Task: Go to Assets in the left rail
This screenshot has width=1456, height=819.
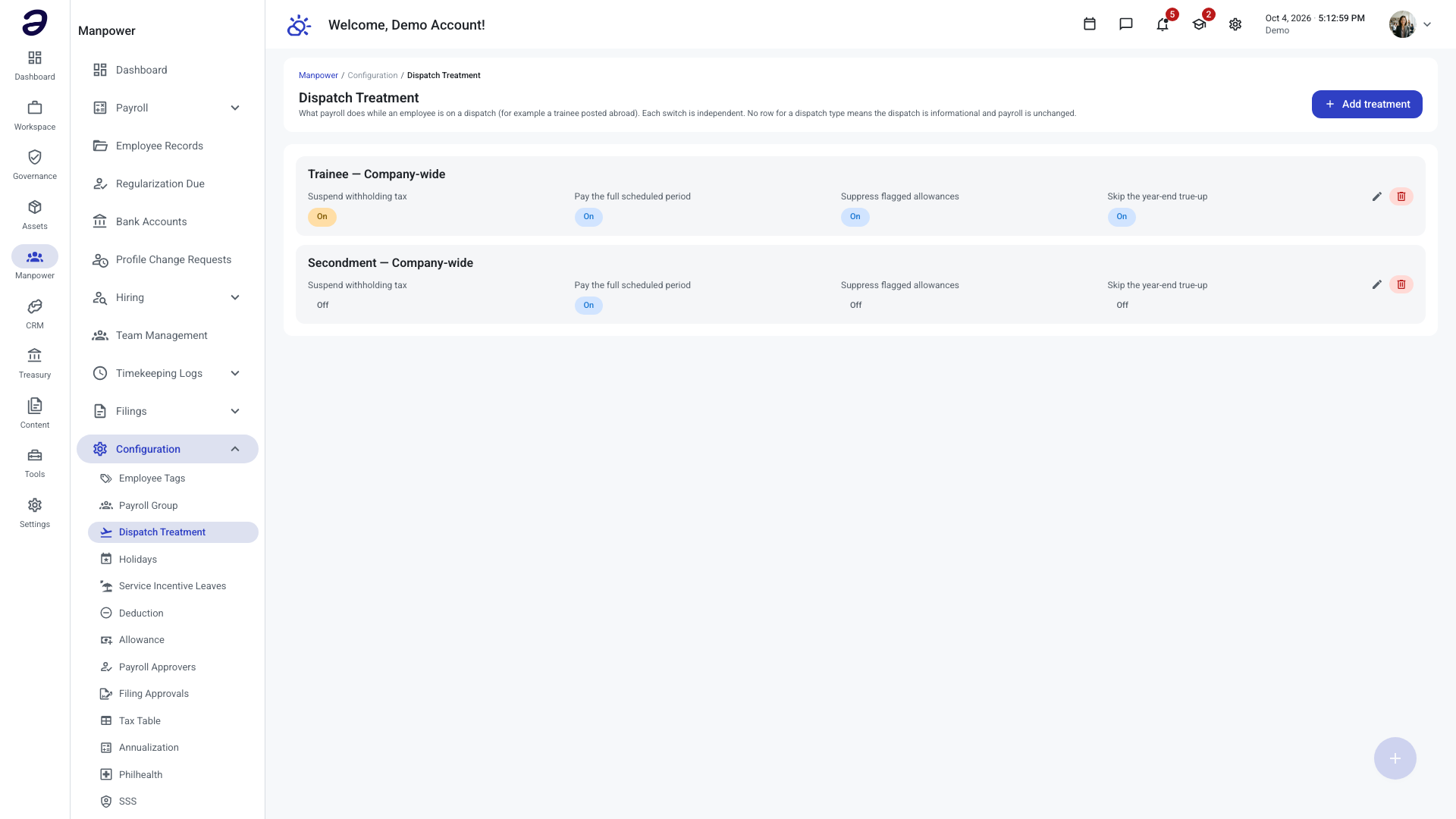Action: pyautogui.click(x=35, y=215)
